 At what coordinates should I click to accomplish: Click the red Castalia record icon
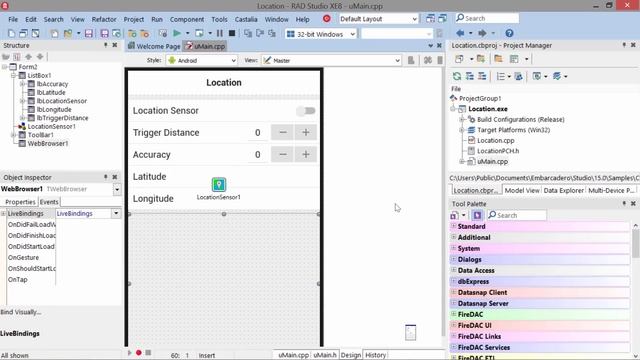pyautogui.click(x=327, y=19)
